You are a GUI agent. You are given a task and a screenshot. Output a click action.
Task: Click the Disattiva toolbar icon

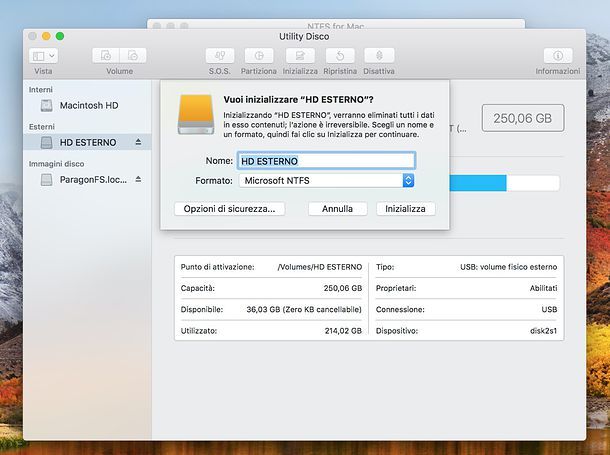tap(379, 56)
